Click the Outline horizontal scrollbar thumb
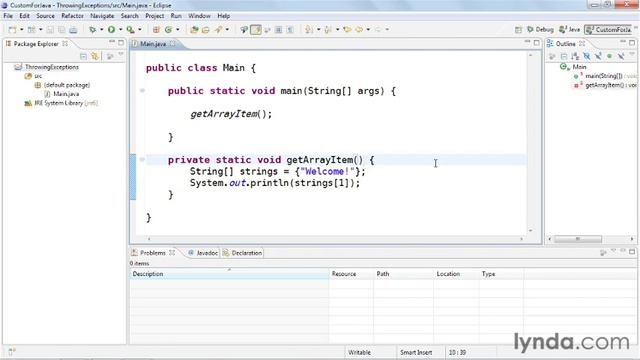This screenshot has width=640, height=360. [x=578, y=239]
